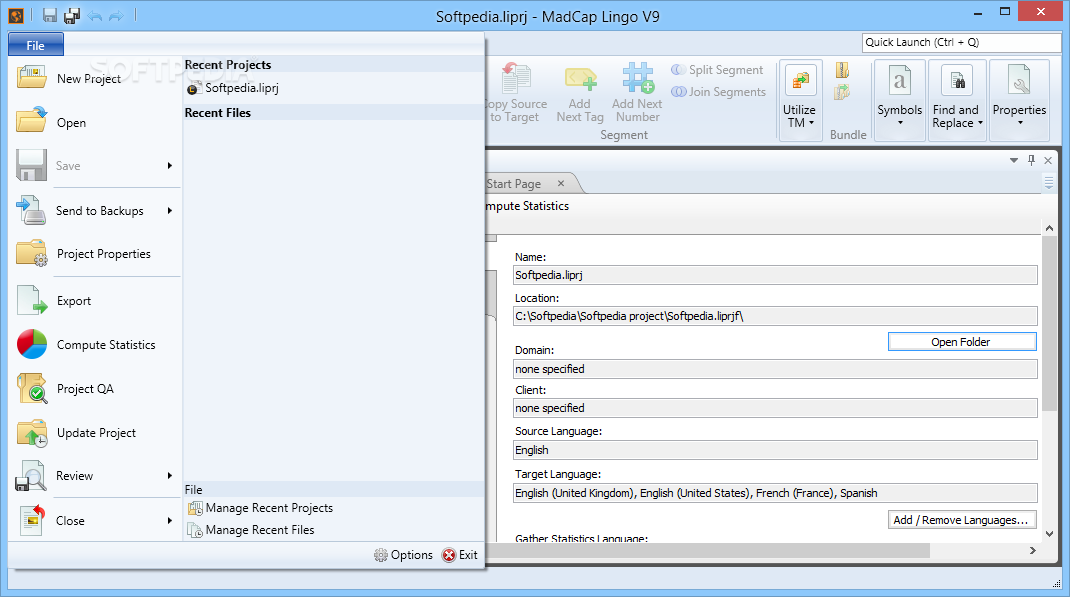This screenshot has width=1070, height=597.
Task: Open the recent project Softpedia.liprj
Action: click(x=233, y=88)
